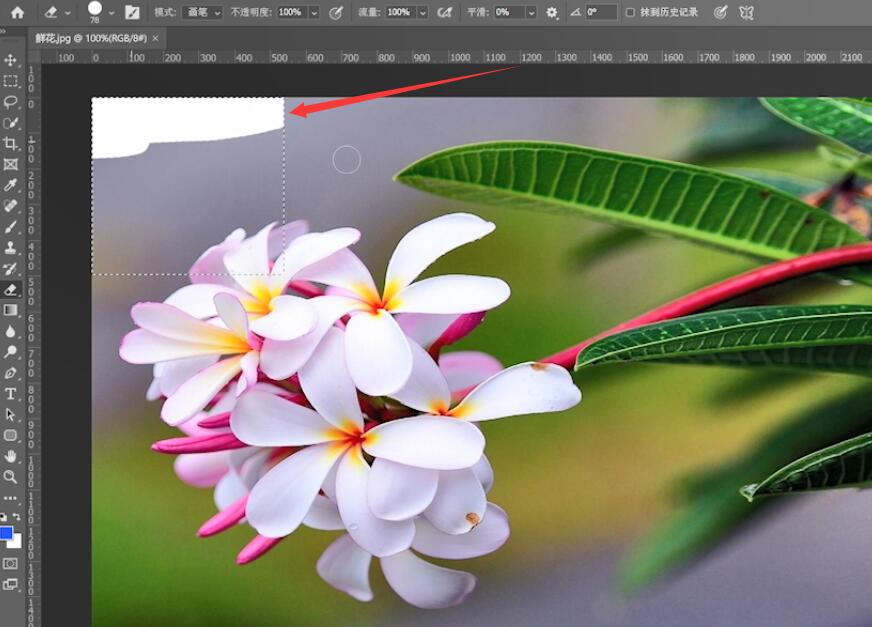Select the Eraser tool in toolbar
872x627 pixels.
(x=11, y=289)
